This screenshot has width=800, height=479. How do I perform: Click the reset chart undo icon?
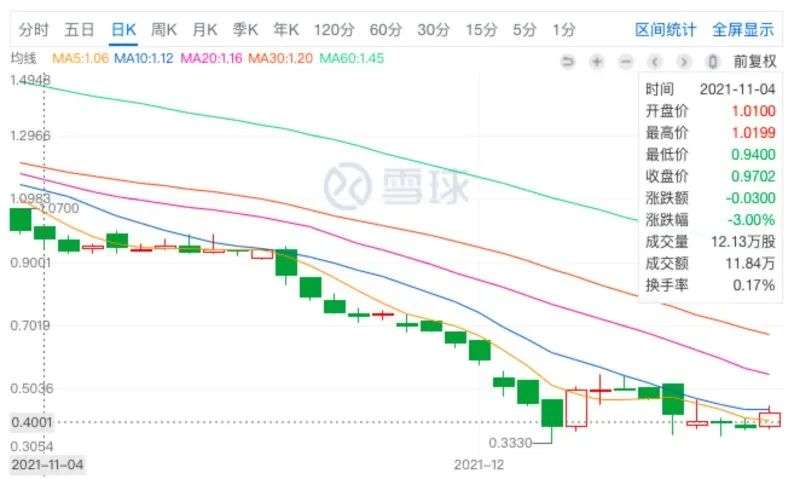(567, 62)
